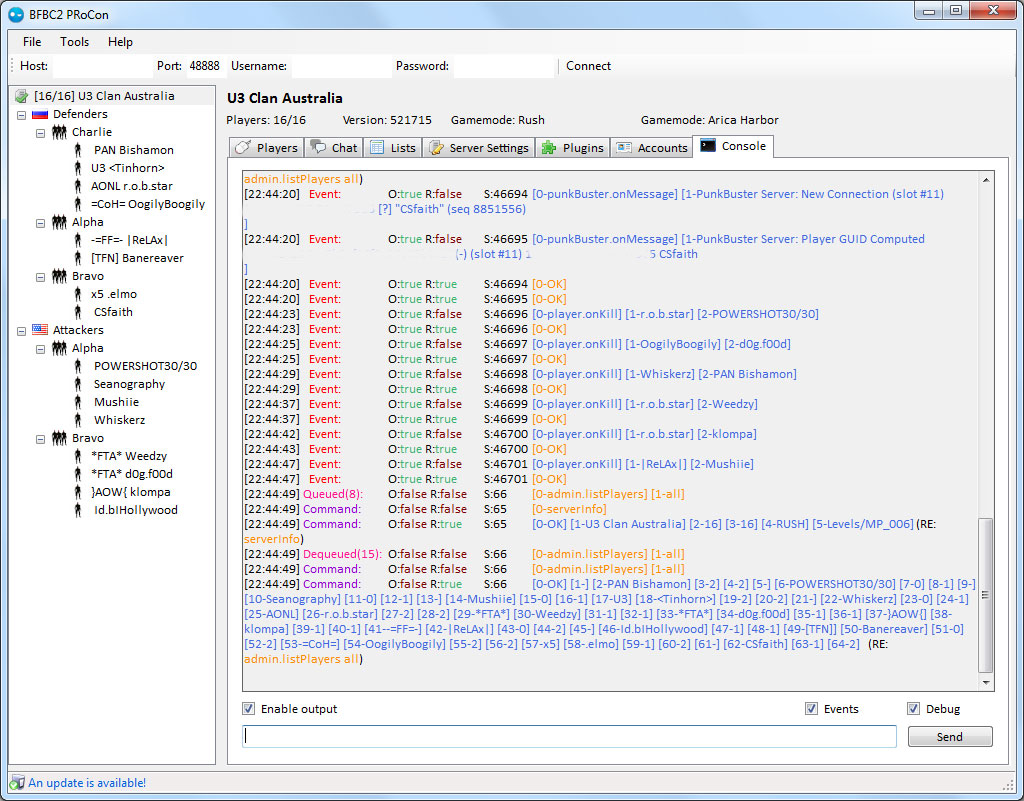Click the server icon beside U3 Clan Australia
Image resolution: width=1024 pixels, height=801 pixels.
[22, 96]
